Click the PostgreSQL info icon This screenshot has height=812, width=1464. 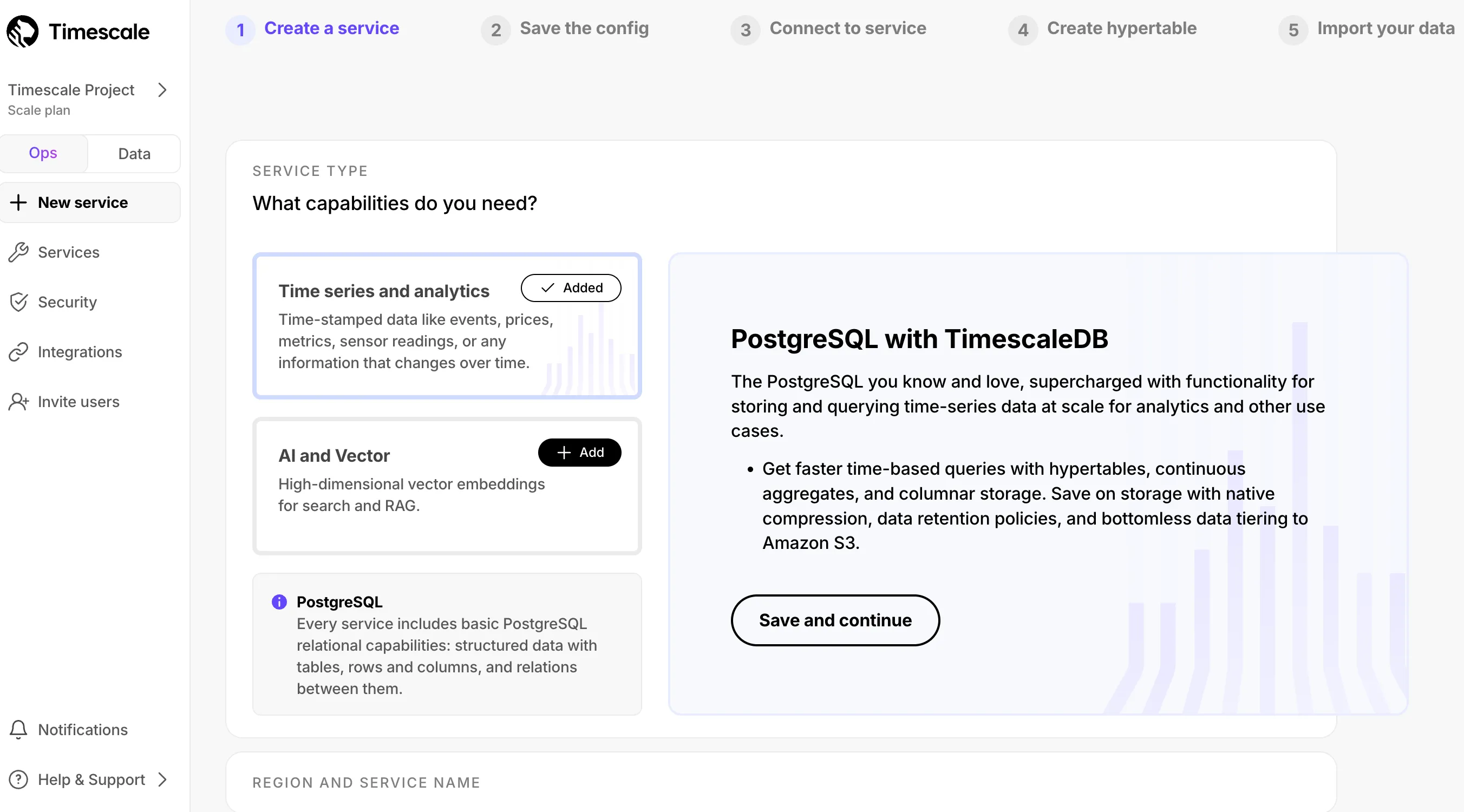pos(279,602)
